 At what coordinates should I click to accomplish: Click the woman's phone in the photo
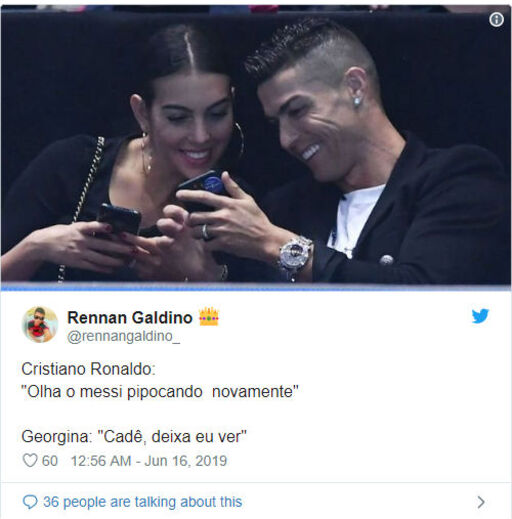[x=119, y=220]
